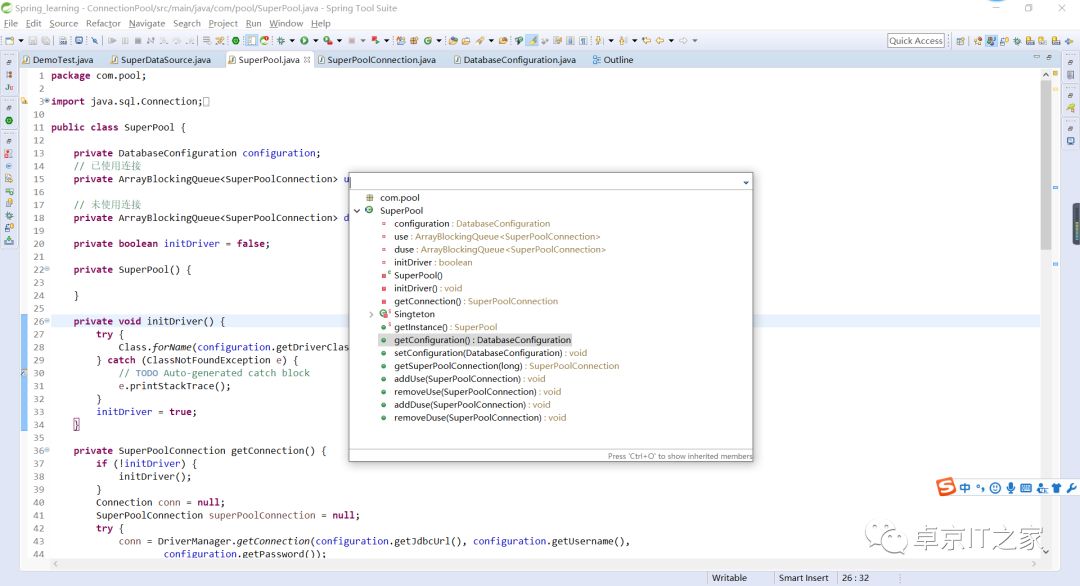Click the green Boot Dashboard icon in left sidebar

pyautogui.click(x=9, y=120)
